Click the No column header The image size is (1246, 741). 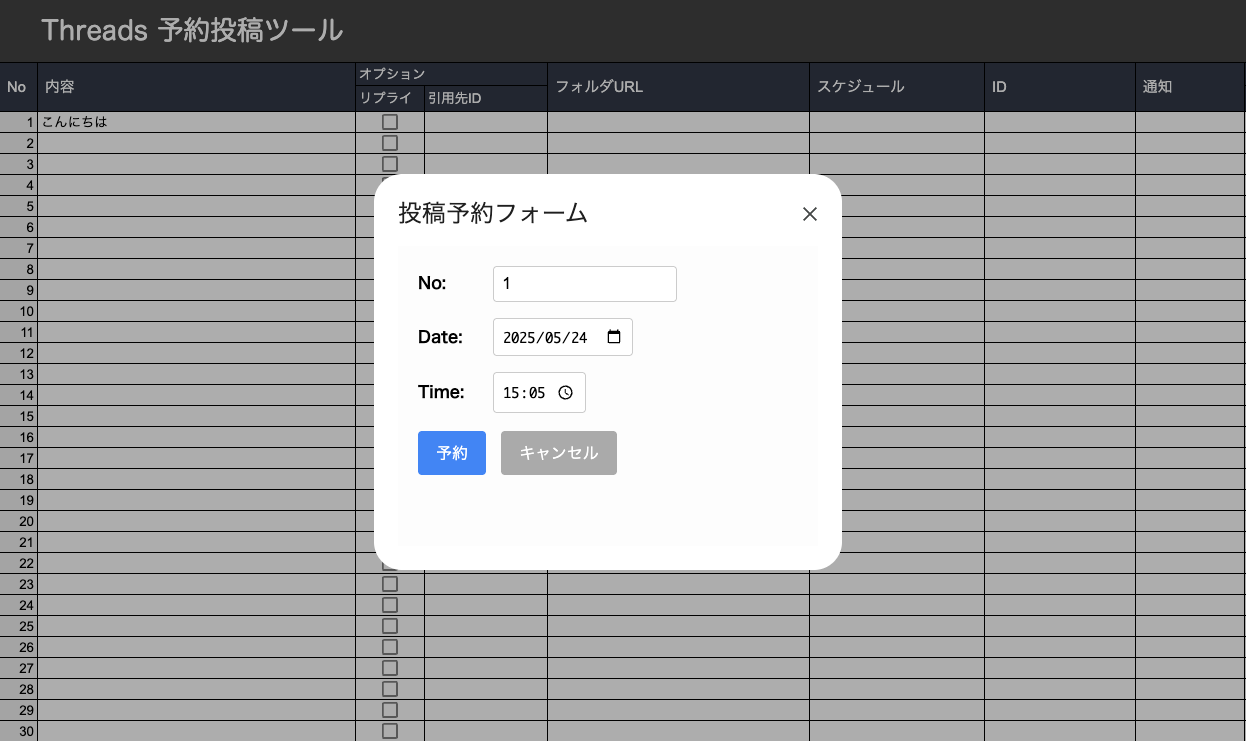click(18, 87)
